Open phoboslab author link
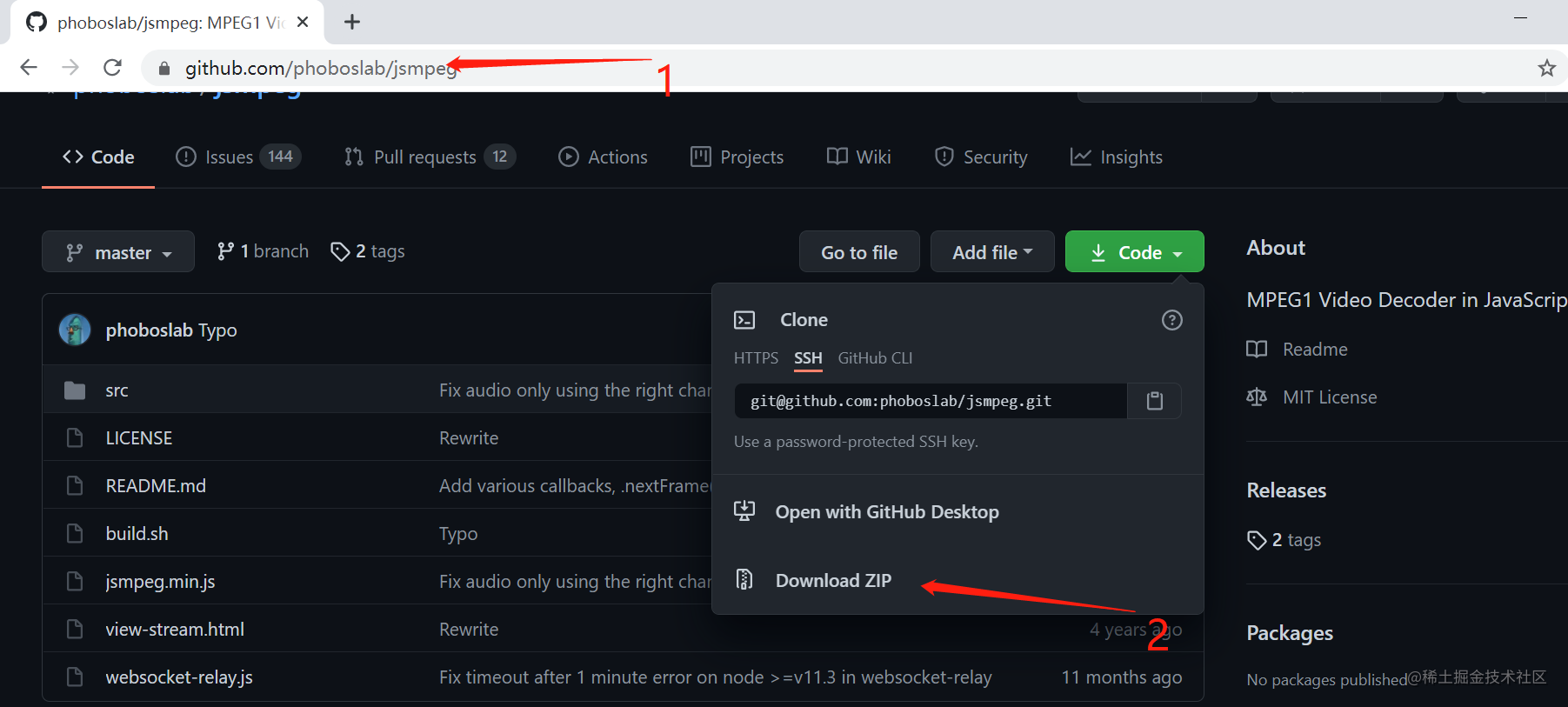The image size is (1568, 707). click(x=149, y=330)
